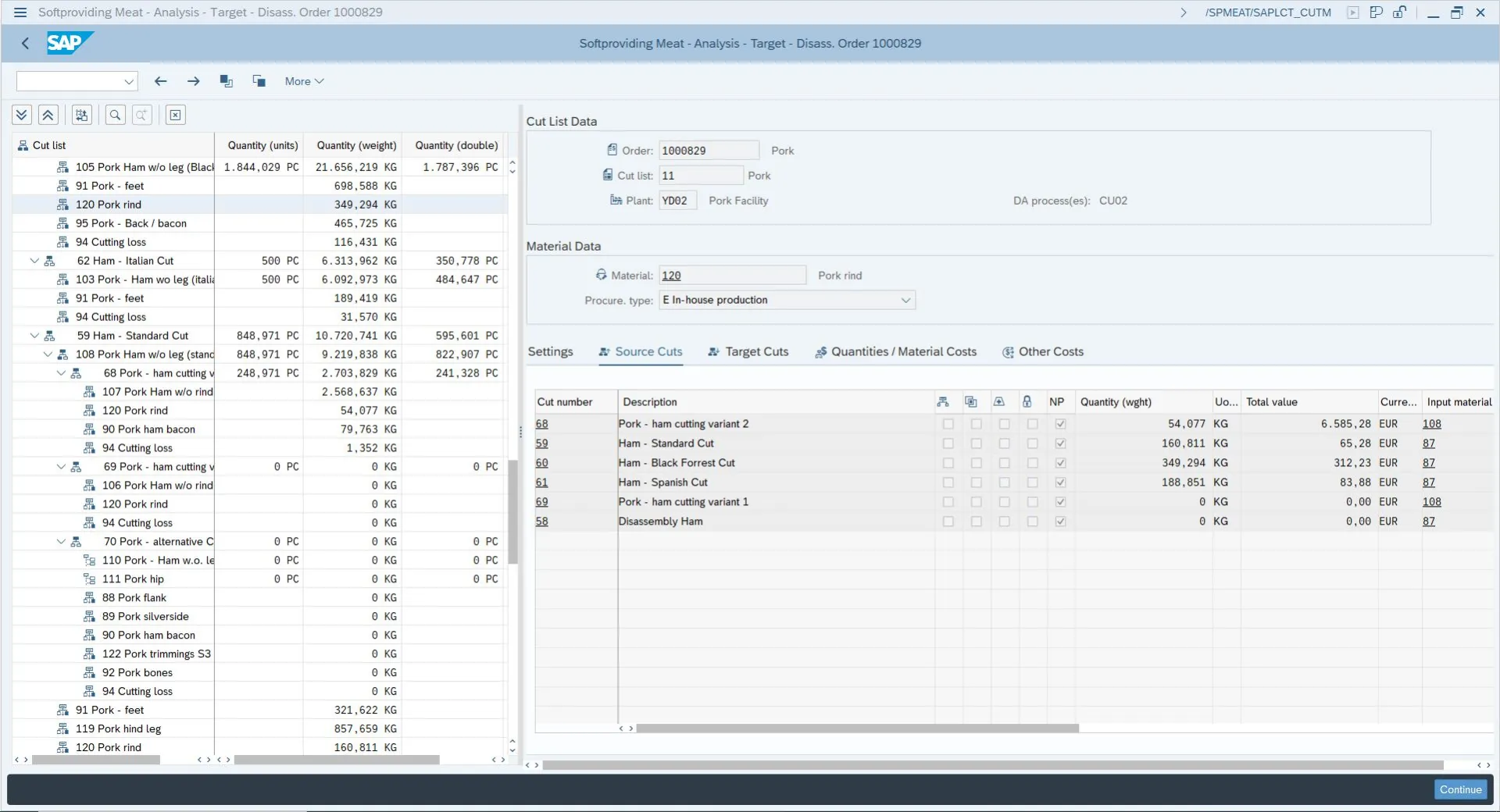Collapse all nodes with the double-up chevron icon

click(x=48, y=116)
